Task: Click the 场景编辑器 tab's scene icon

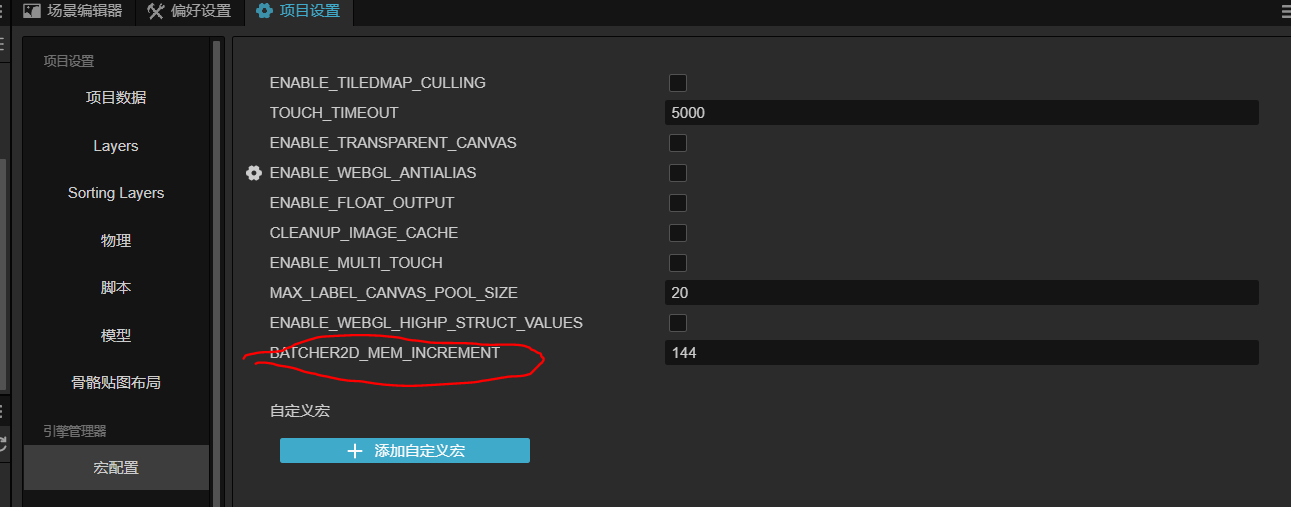Action: (x=32, y=12)
